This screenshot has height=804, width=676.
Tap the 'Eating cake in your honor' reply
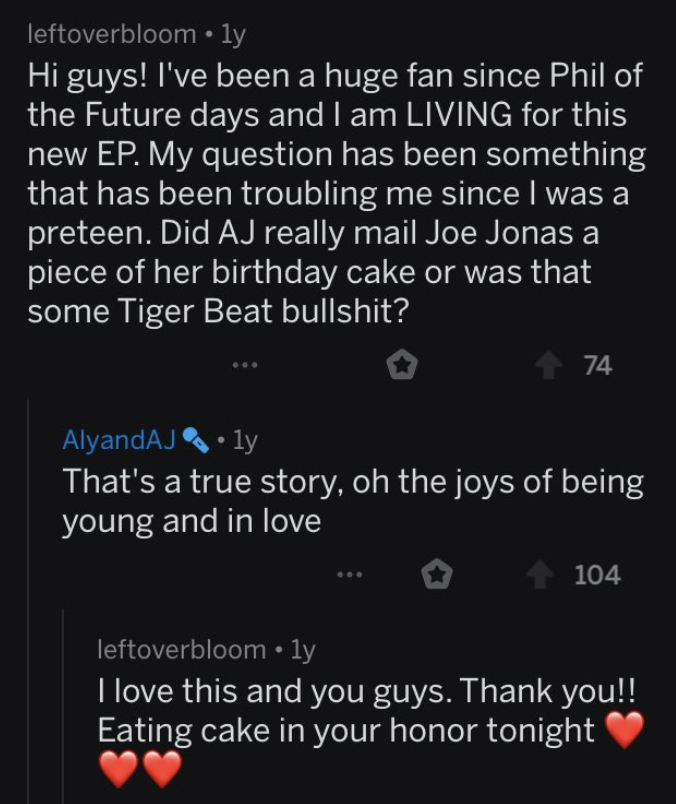click(369, 730)
